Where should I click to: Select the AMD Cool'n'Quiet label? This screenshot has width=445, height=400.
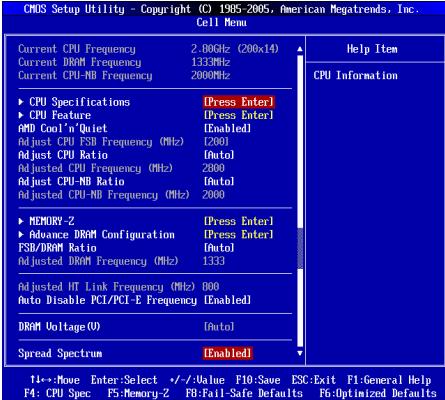[63, 129]
